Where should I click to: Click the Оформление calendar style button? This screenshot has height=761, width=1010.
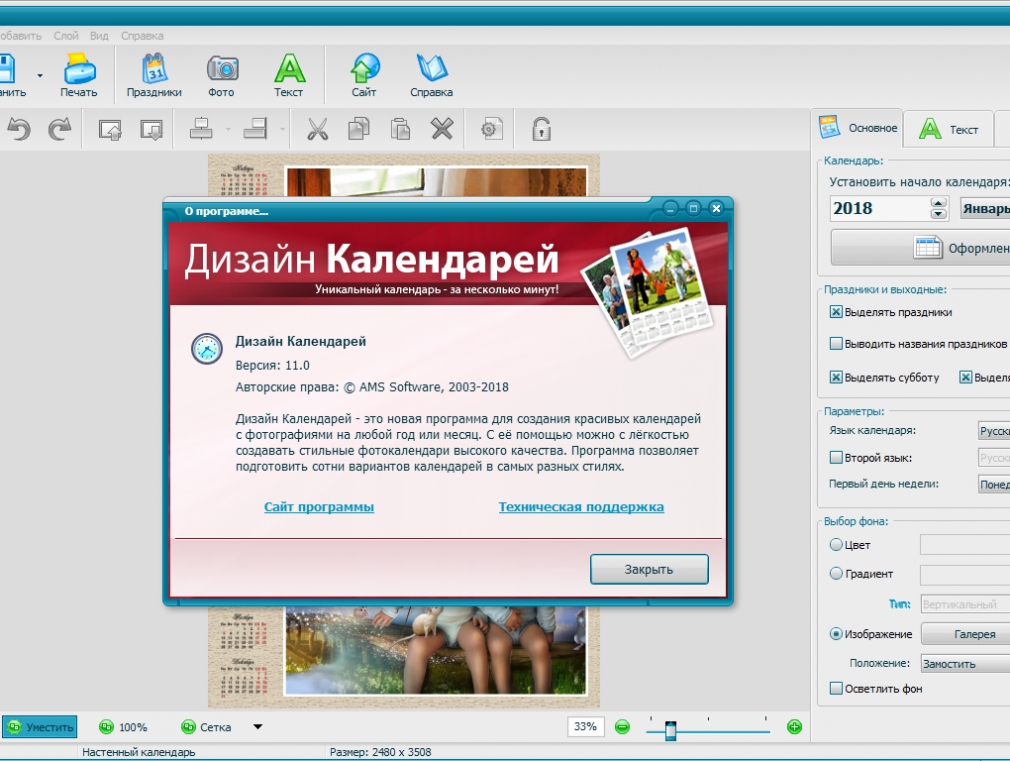tap(920, 248)
